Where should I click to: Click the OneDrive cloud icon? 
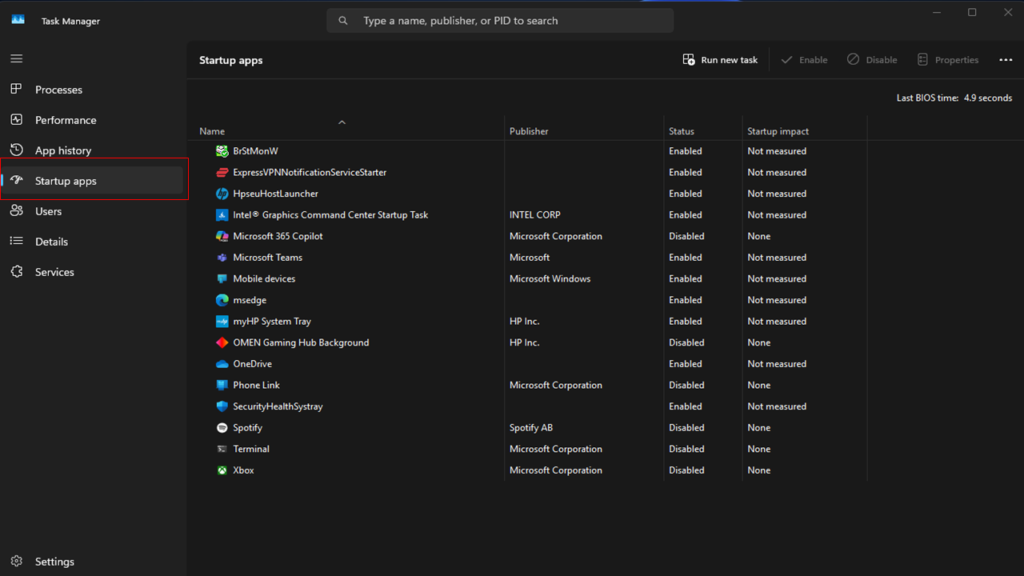[222, 364]
